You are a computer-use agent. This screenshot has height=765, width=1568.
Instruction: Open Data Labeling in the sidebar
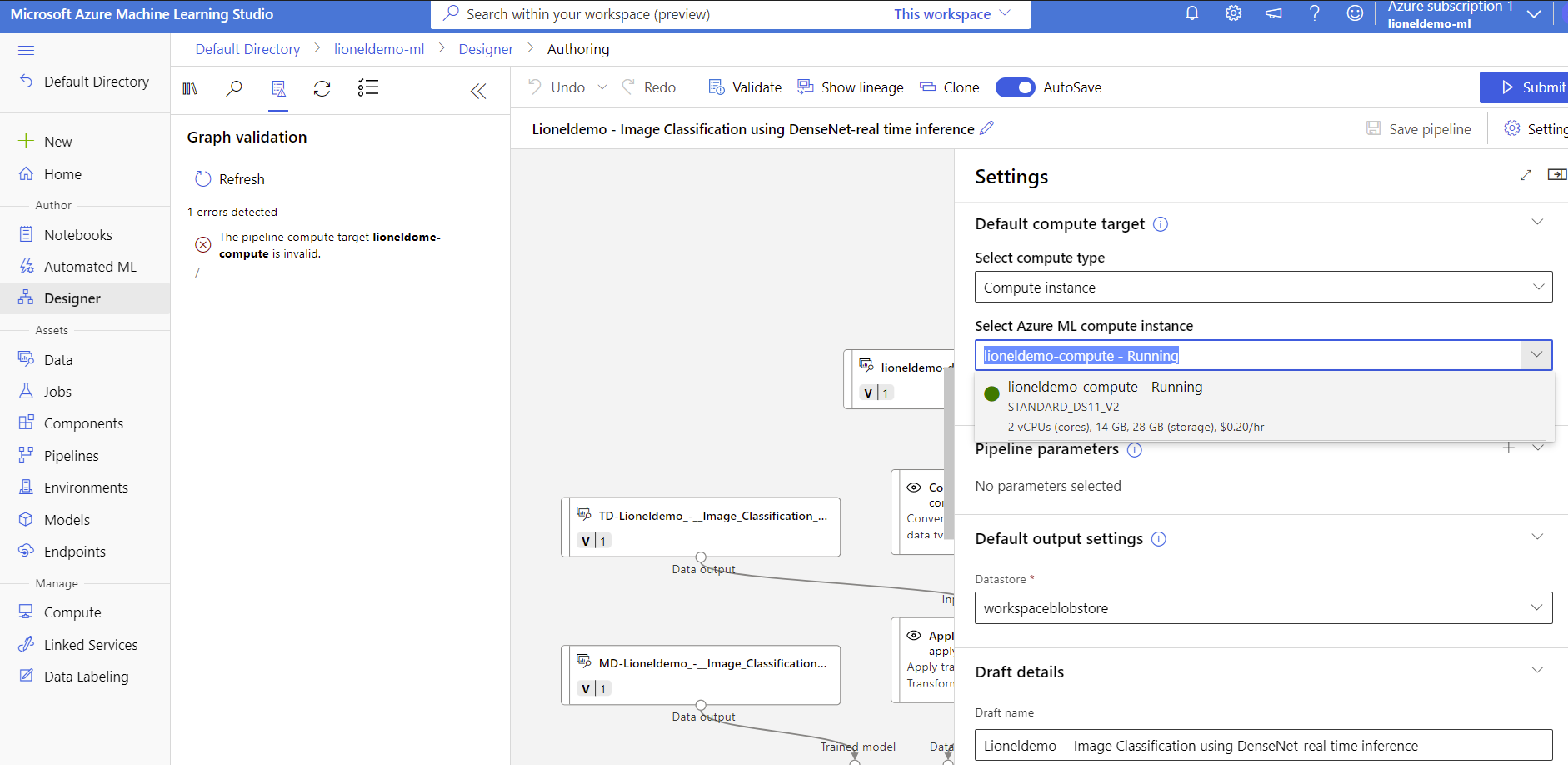pyautogui.click(x=85, y=677)
